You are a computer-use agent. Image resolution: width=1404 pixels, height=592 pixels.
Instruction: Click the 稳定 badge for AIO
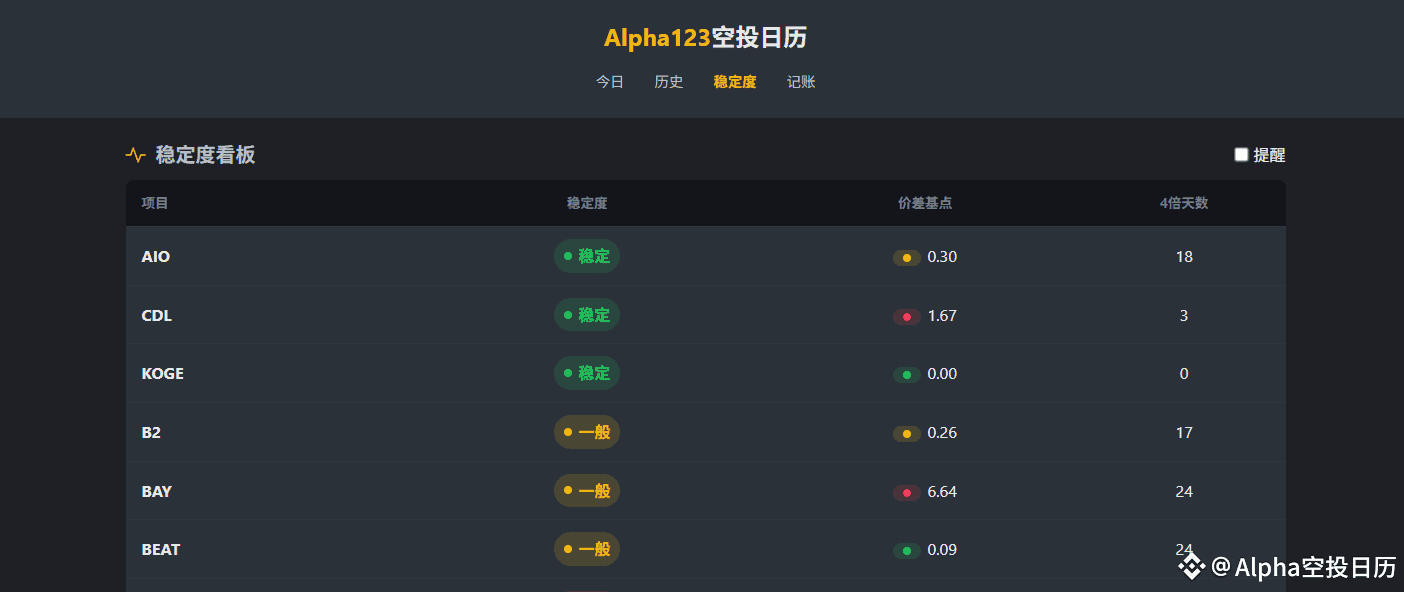point(587,257)
